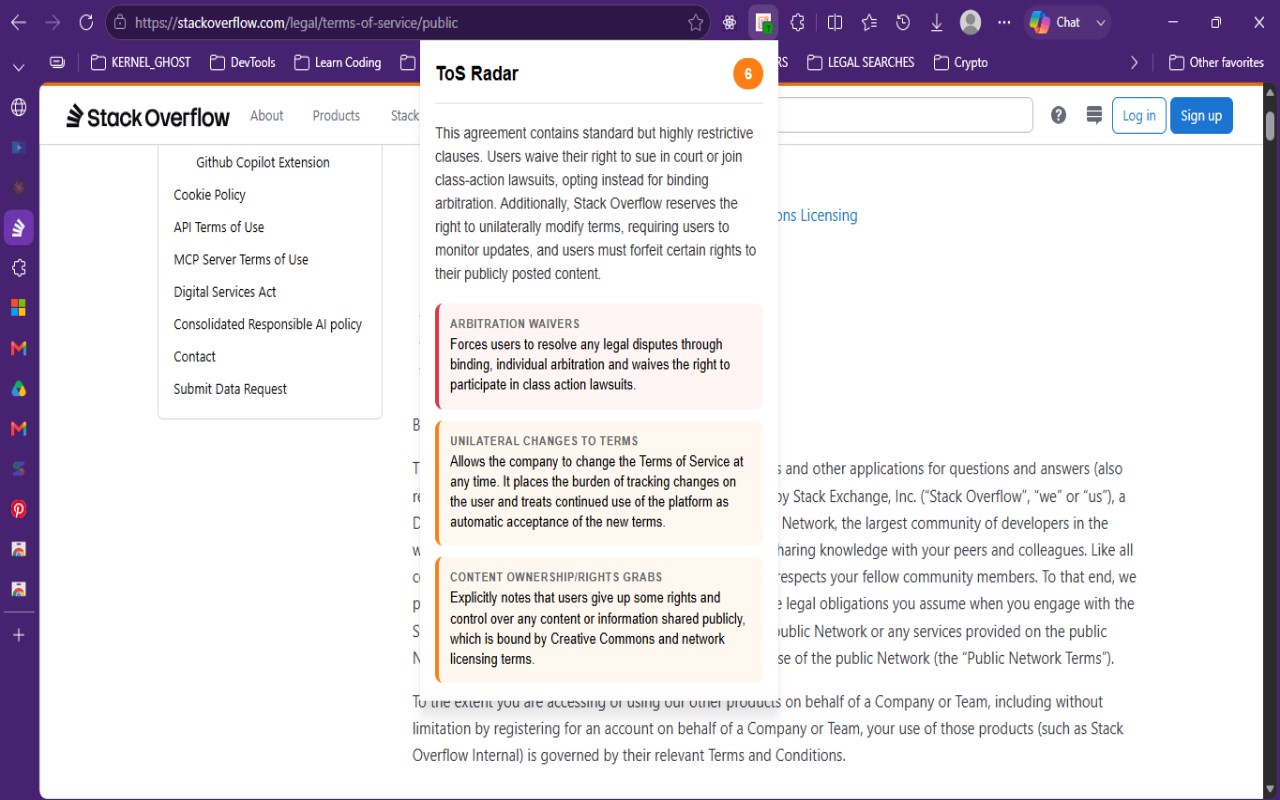Image resolution: width=1280 pixels, height=800 pixels.
Task: Click the page vertical scrollbar thumb
Action: pos(1271,127)
